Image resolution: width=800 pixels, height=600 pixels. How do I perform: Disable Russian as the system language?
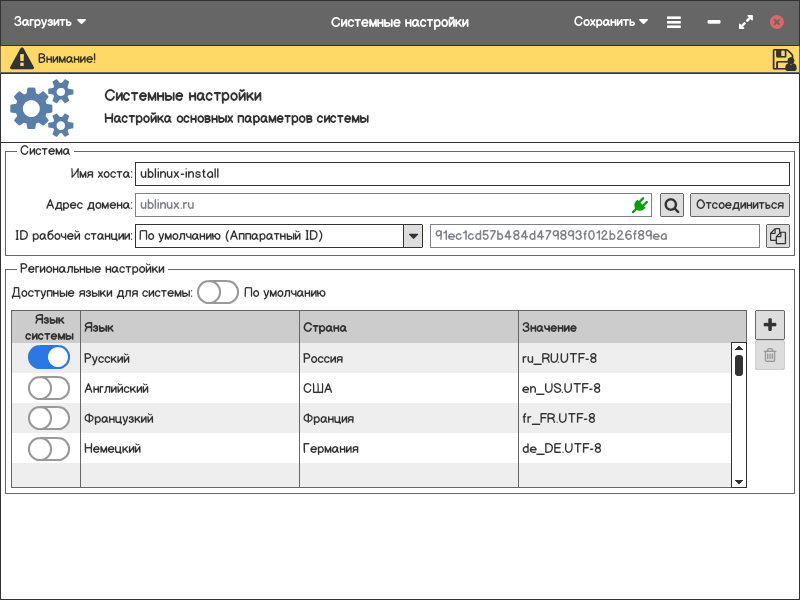48,358
